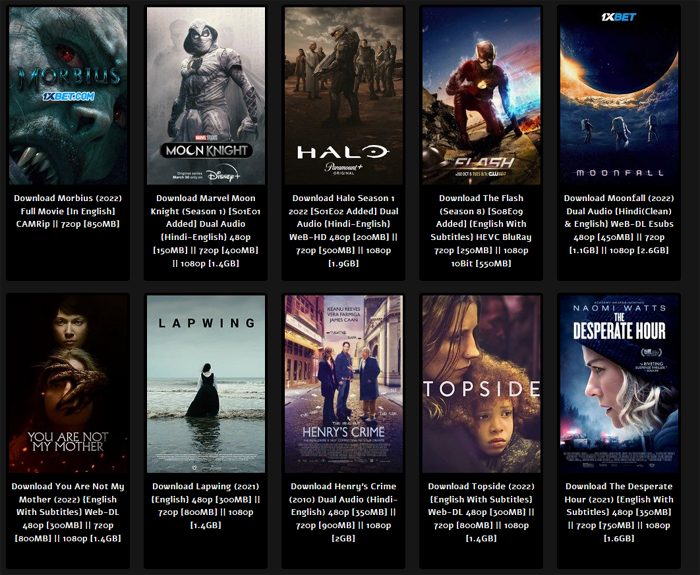The width and height of the screenshot is (700, 575).
Task: Open the Topside poster thumbnail
Action: [481, 384]
